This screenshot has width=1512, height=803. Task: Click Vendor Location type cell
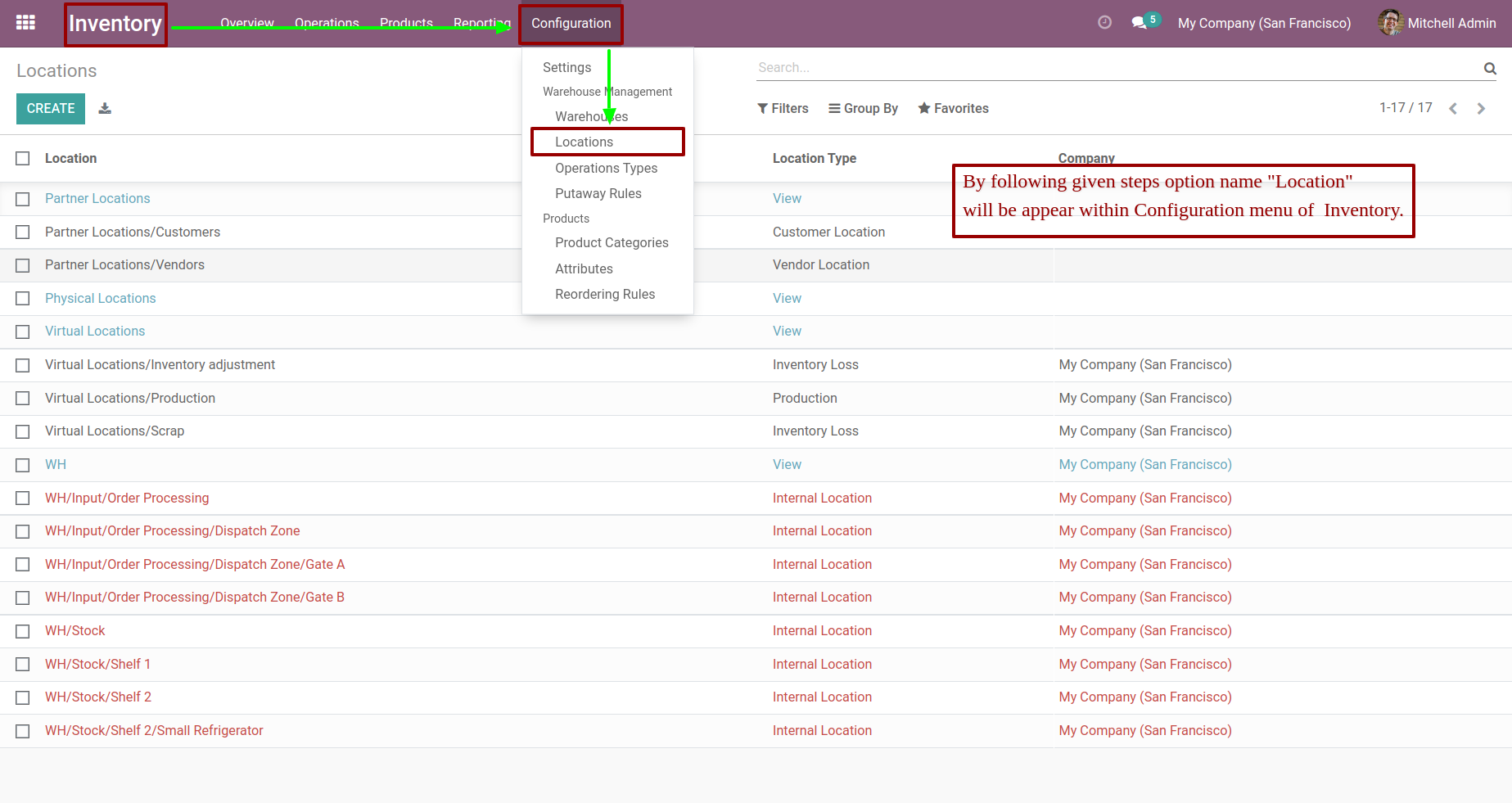821,264
